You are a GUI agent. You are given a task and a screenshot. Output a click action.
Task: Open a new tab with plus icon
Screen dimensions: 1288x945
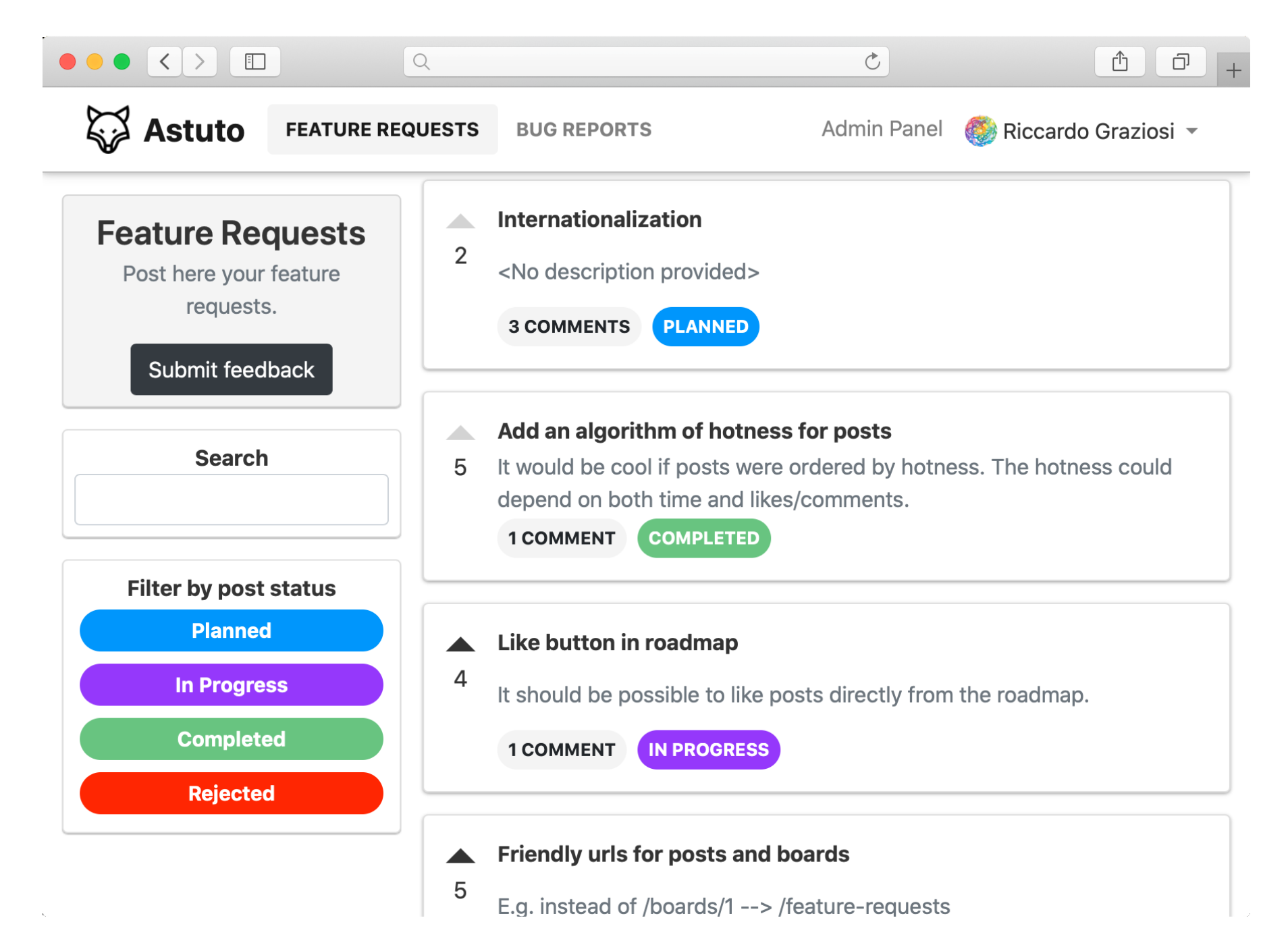pos(1233,70)
